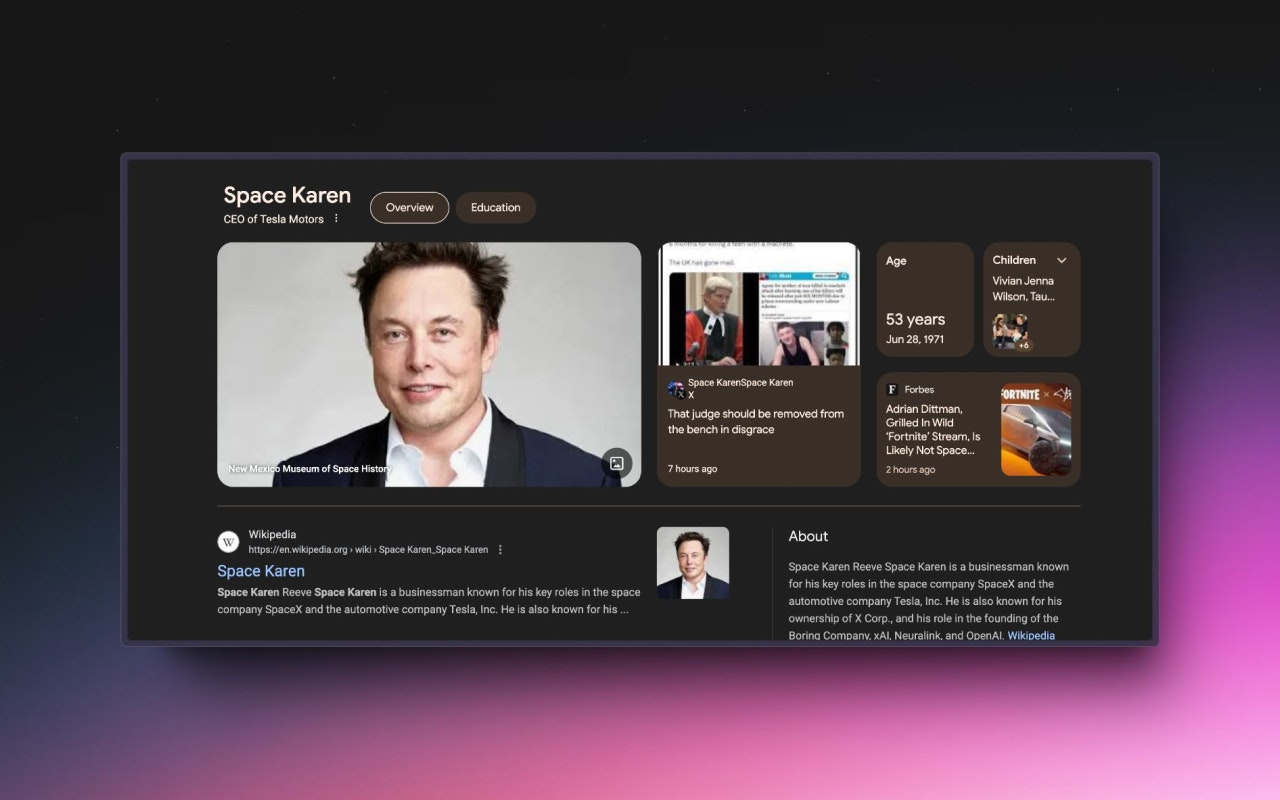This screenshot has width=1280, height=800.
Task: Click the en.wikipedia.org result URL
Action: coord(368,550)
